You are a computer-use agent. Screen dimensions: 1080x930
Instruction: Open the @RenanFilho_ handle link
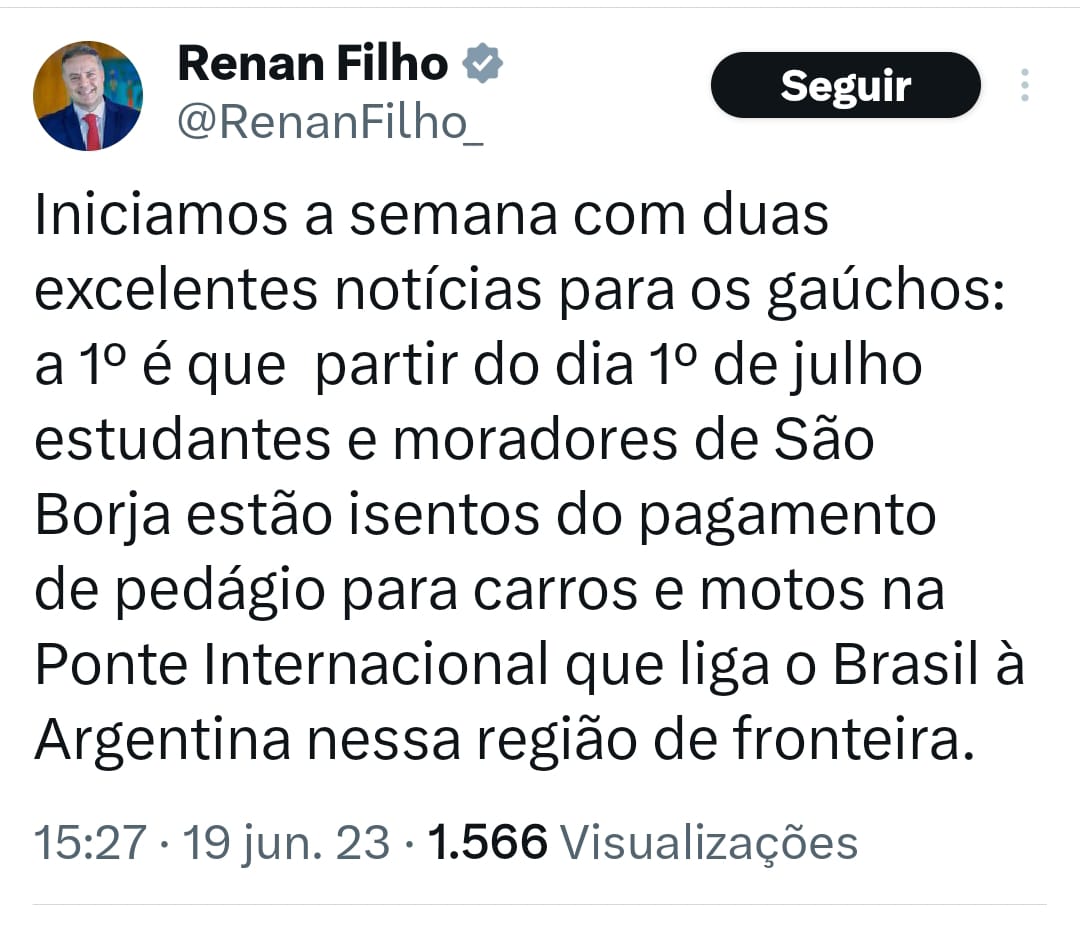click(330, 122)
